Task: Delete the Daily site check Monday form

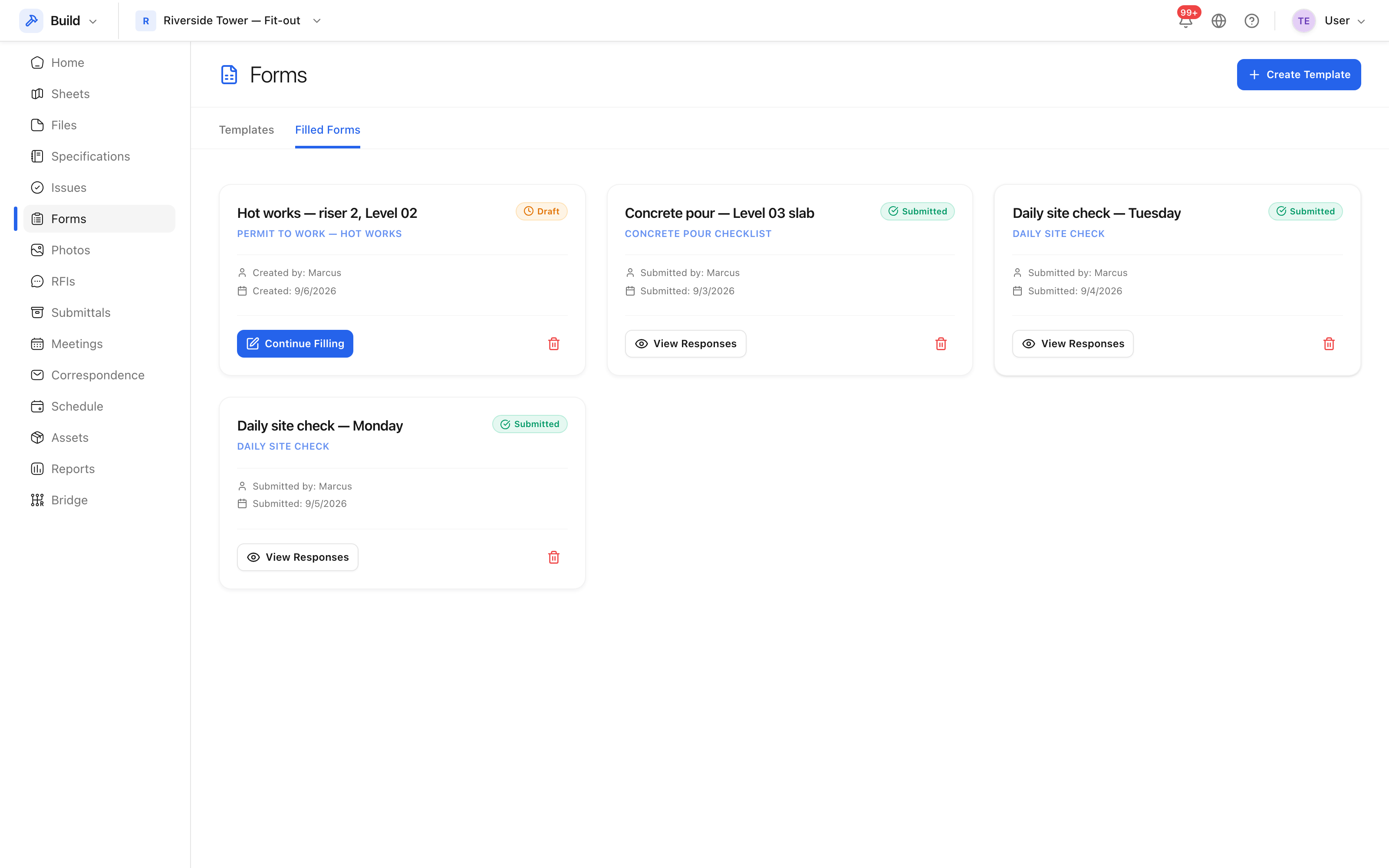Action: 553,557
